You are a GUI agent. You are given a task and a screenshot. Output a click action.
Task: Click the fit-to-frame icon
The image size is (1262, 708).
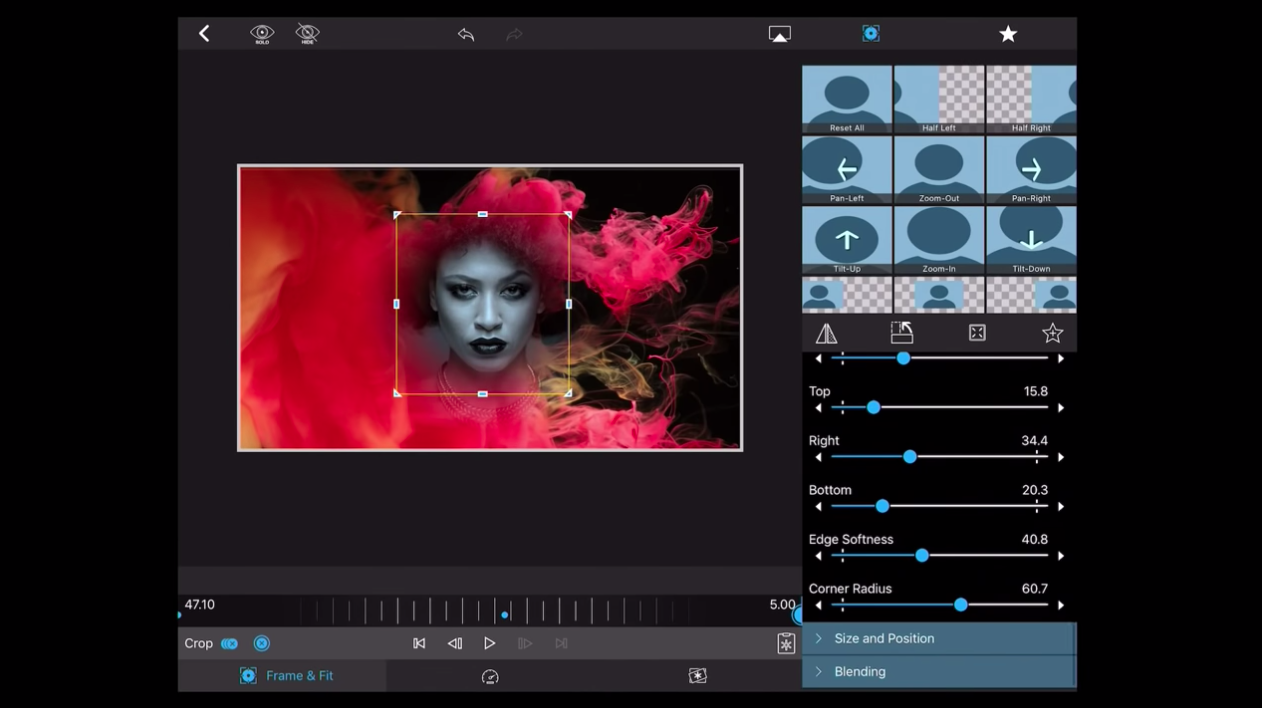pos(977,333)
